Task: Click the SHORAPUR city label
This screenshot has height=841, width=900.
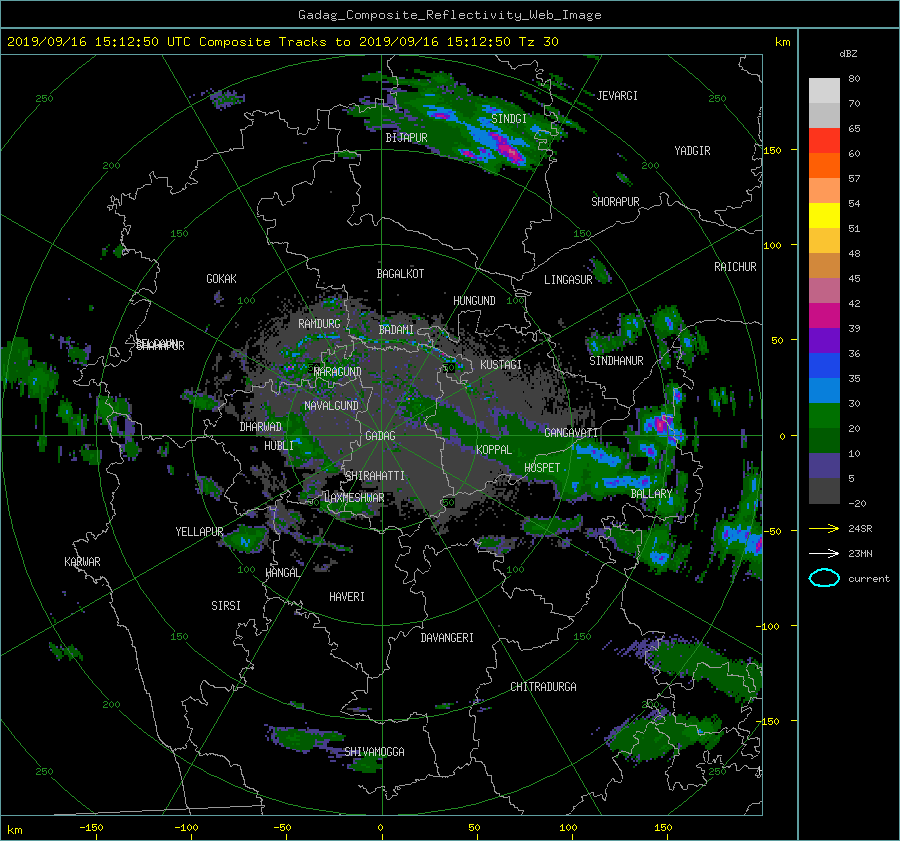Action: (x=615, y=202)
